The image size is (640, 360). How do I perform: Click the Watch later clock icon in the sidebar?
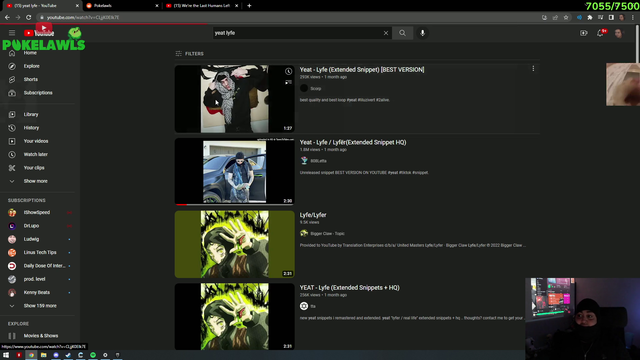[x=12, y=155]
